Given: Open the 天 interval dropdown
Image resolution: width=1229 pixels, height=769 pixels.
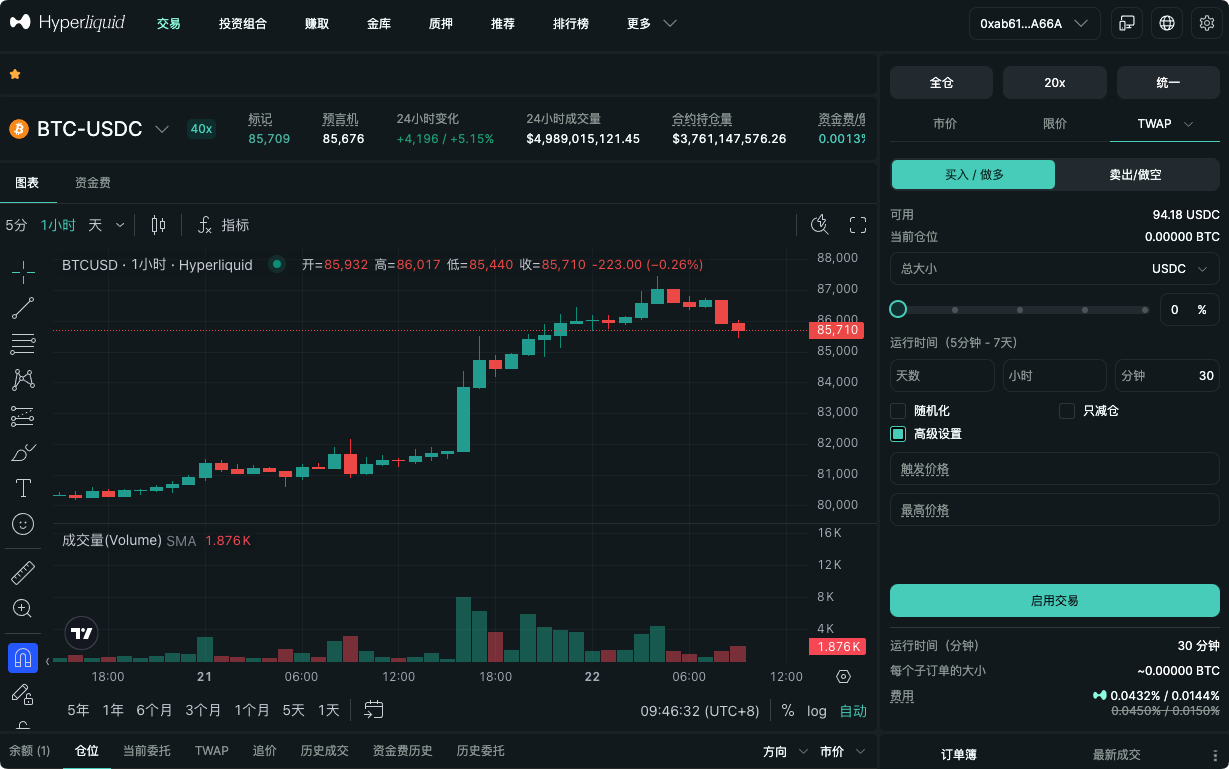Looking at the screenshot, I should click(x=107, y=225).
